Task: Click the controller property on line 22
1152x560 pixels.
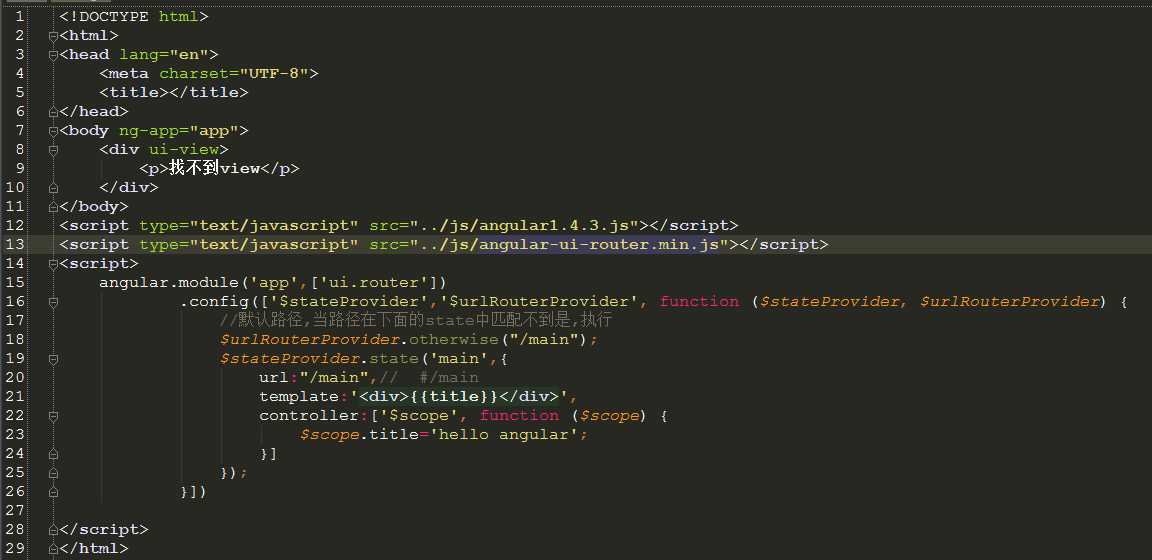Action: [309, 416]
